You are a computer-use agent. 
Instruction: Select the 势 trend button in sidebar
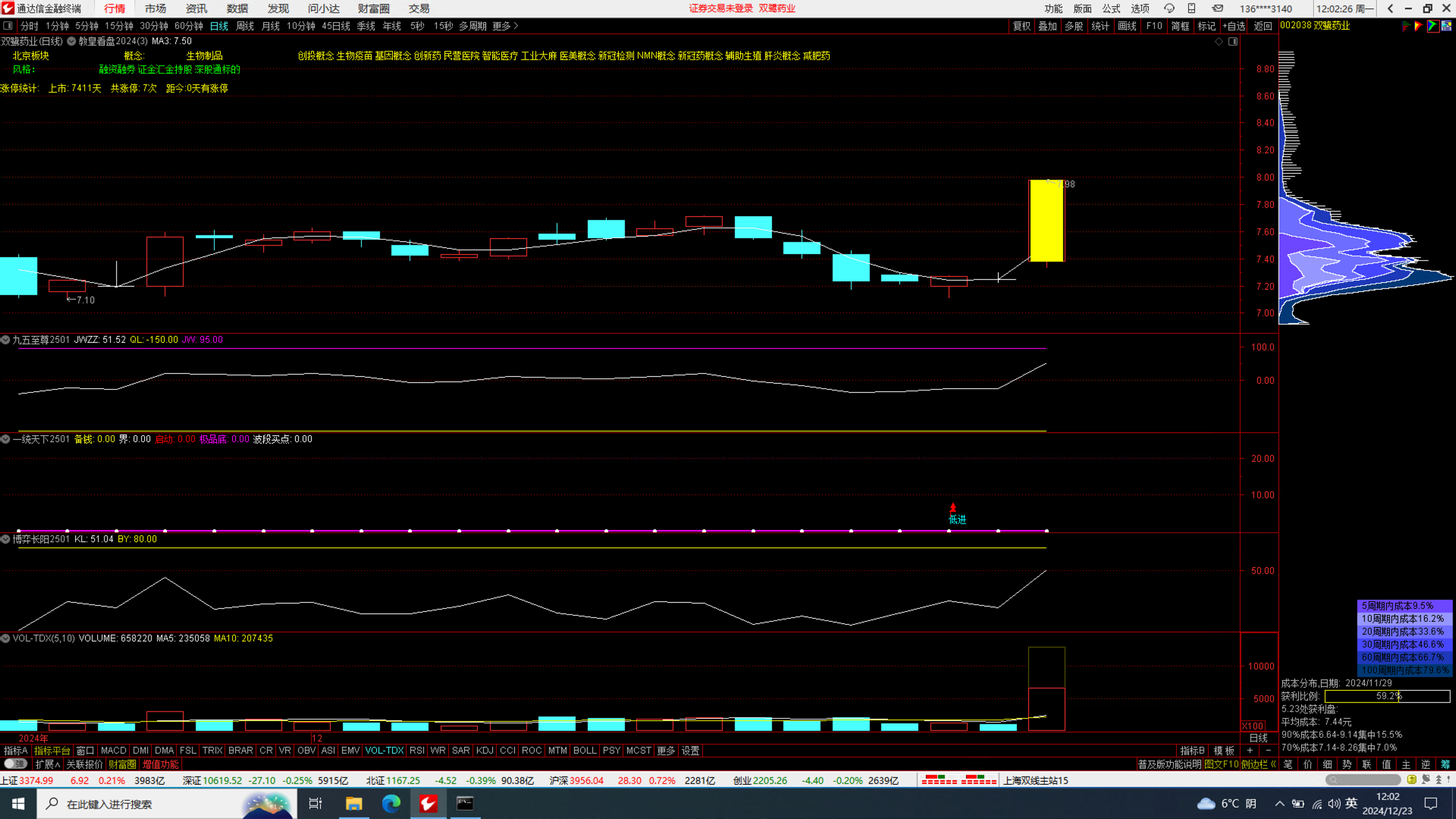point(1347,764)
